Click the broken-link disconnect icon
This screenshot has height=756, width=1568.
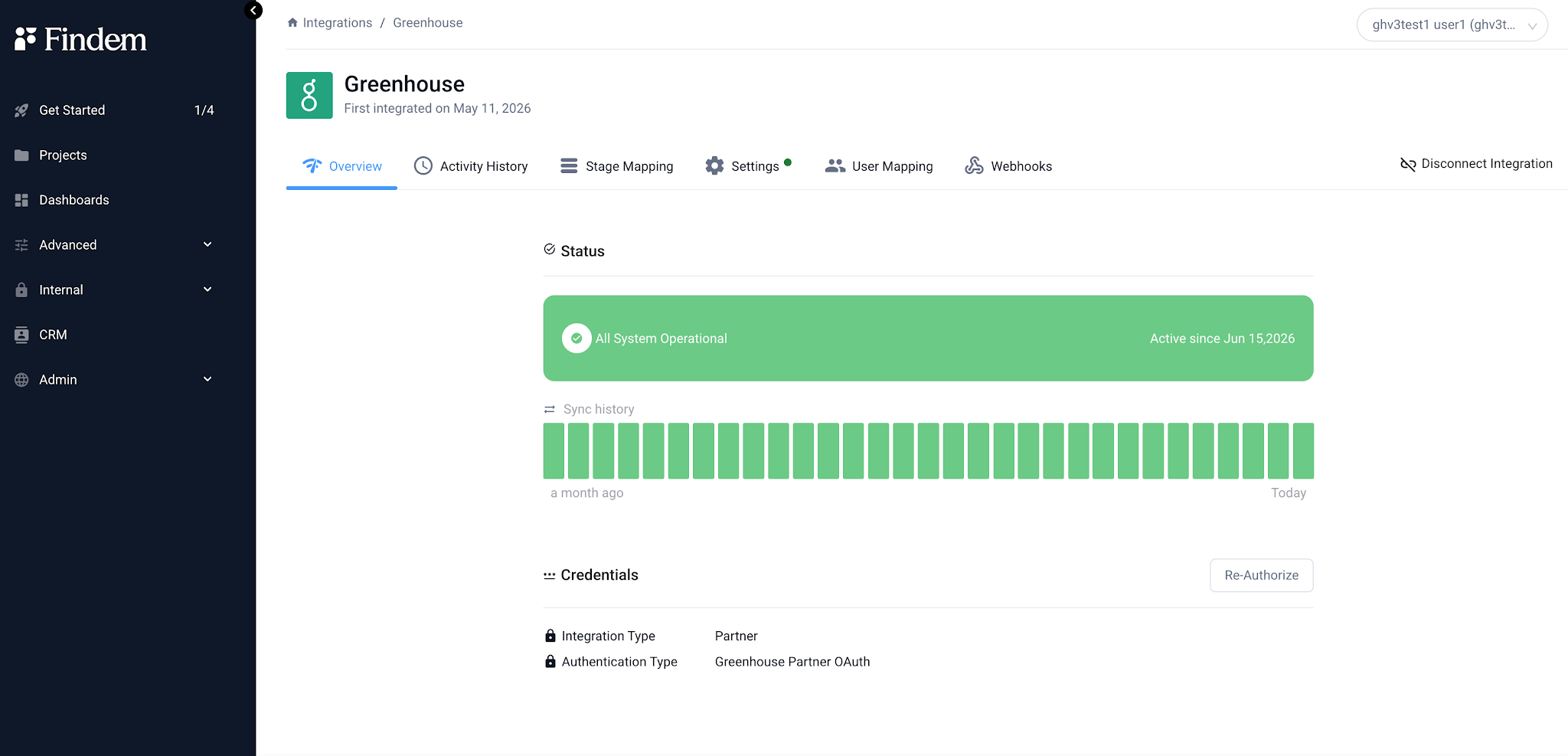pyautogui.click(x=1408, y=164)
